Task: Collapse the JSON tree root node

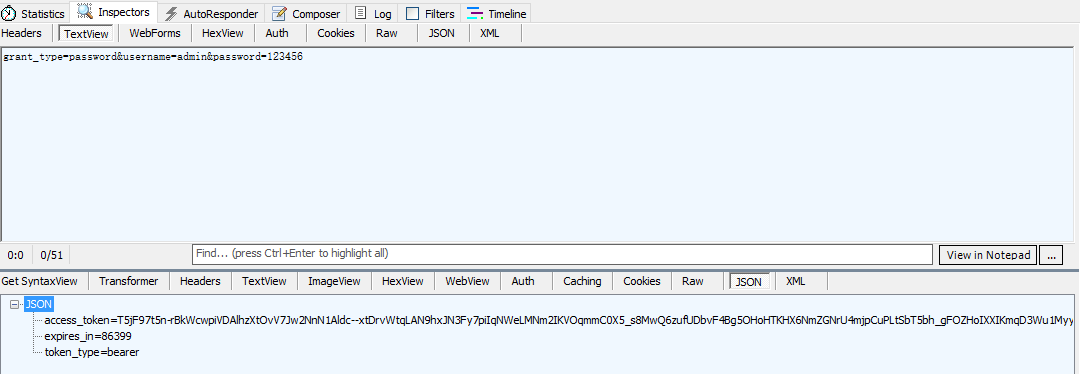Action: (14, 304)
